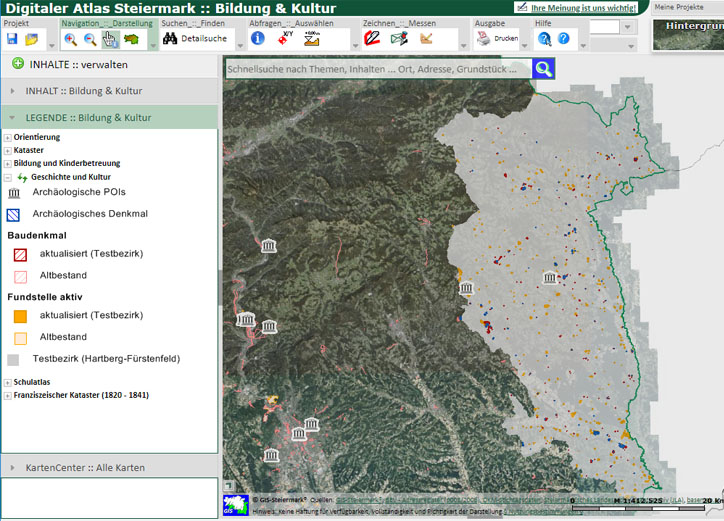724x521 pixels.
Task: Click the museum marker inside the grey Testbezirk
Action: [549, 278]
